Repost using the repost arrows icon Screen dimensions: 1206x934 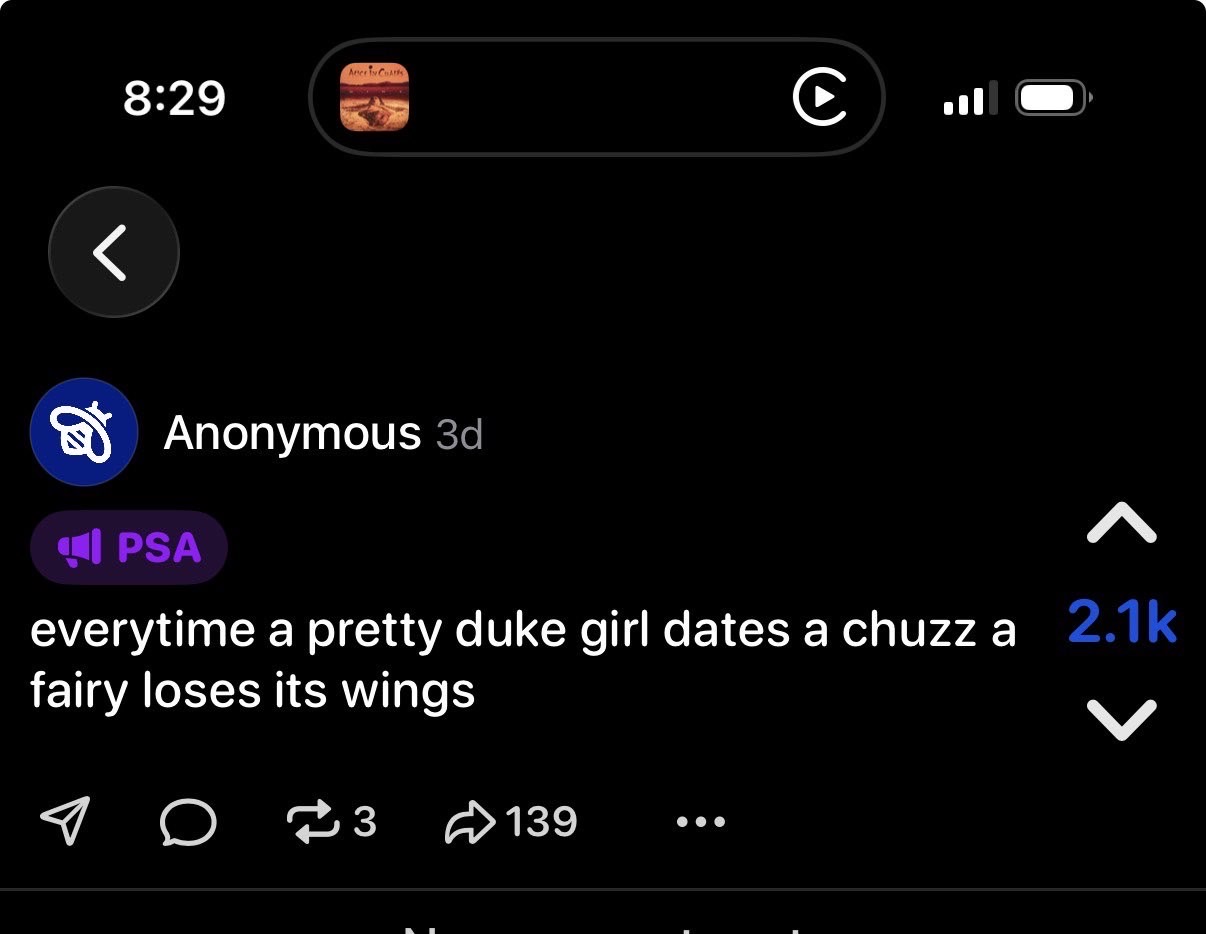click(312, 821)
